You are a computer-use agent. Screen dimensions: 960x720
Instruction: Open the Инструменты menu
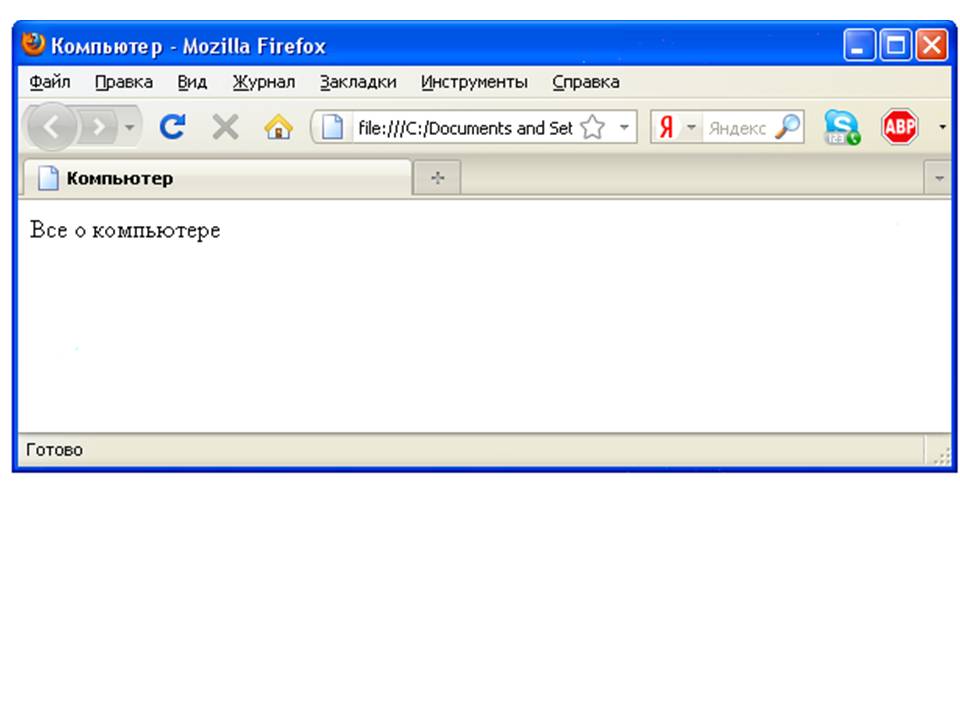pyautogui.click(x=474, y=82)
